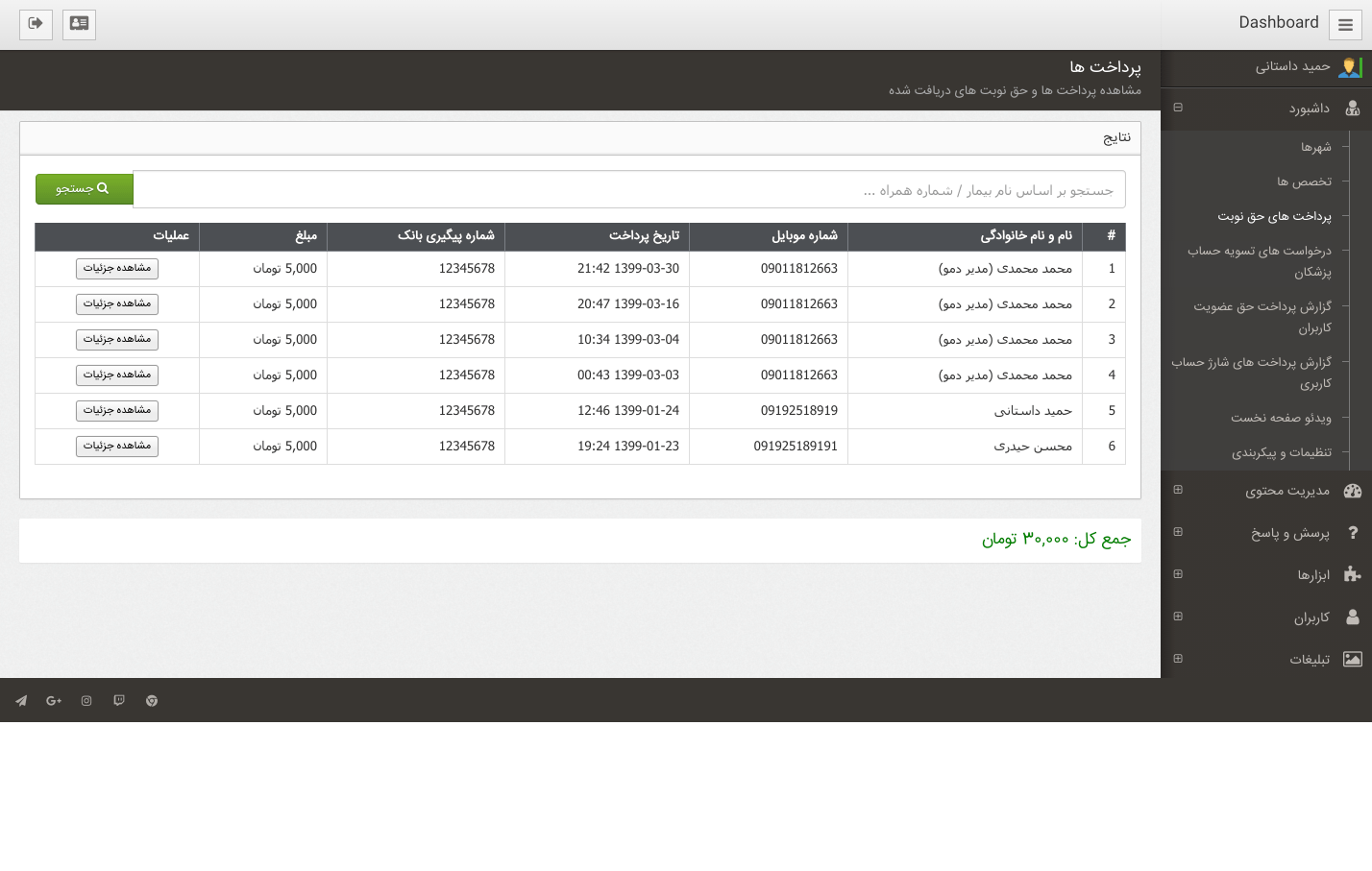Expand the تبلیغات sidebar section

(1178, 659)
